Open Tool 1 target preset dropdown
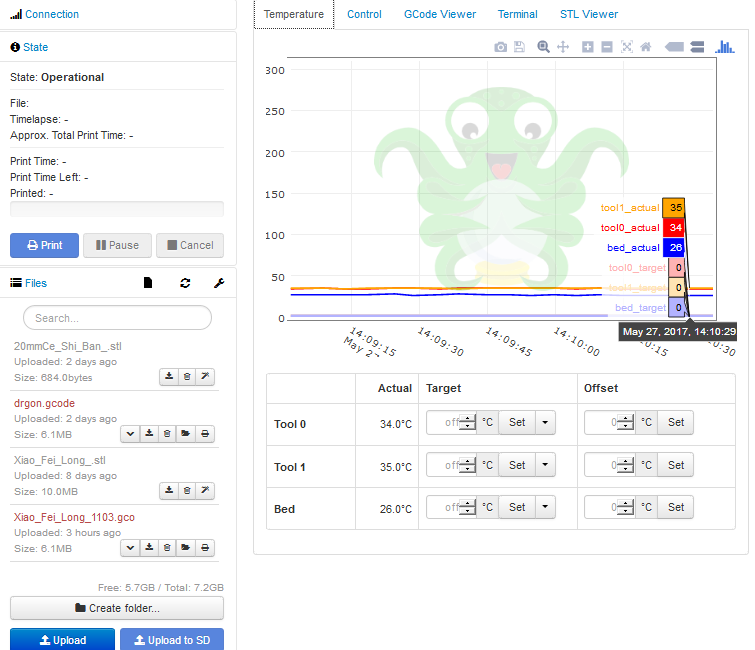Image resolution: width=755 pixels, height=650 pixels. click(545, 465)
